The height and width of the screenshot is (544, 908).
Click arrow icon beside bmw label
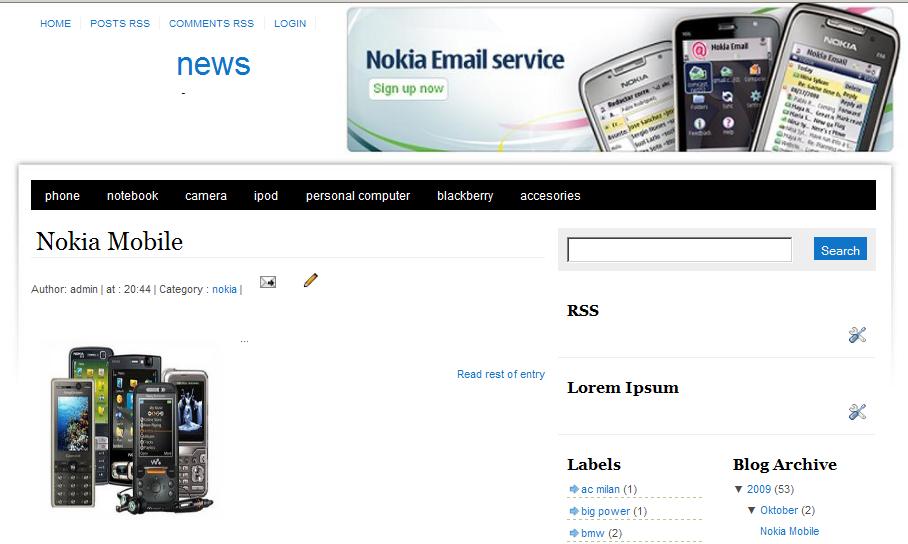point(574,533)
